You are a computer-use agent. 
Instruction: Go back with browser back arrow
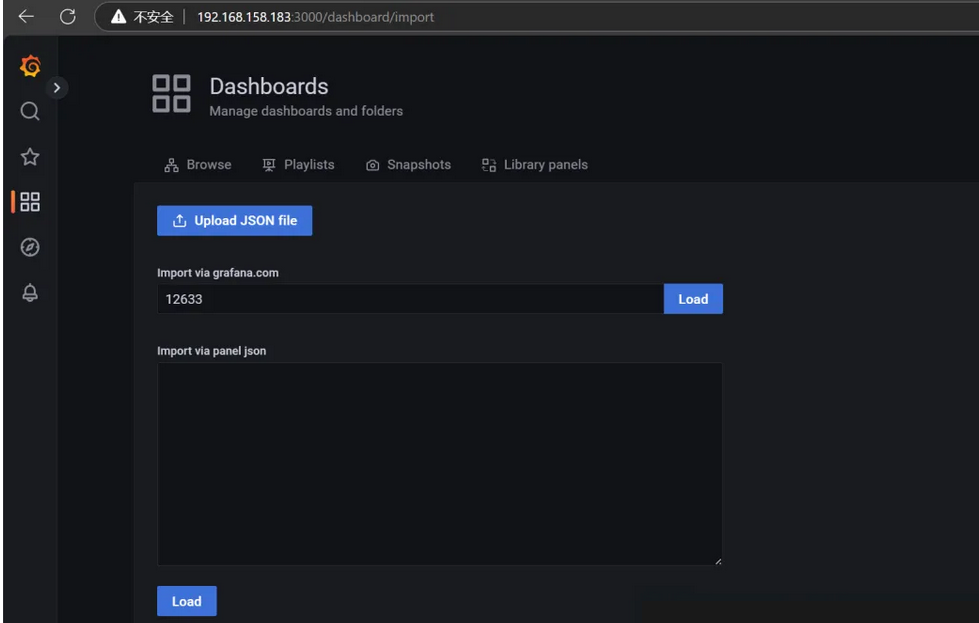point(26,16)
